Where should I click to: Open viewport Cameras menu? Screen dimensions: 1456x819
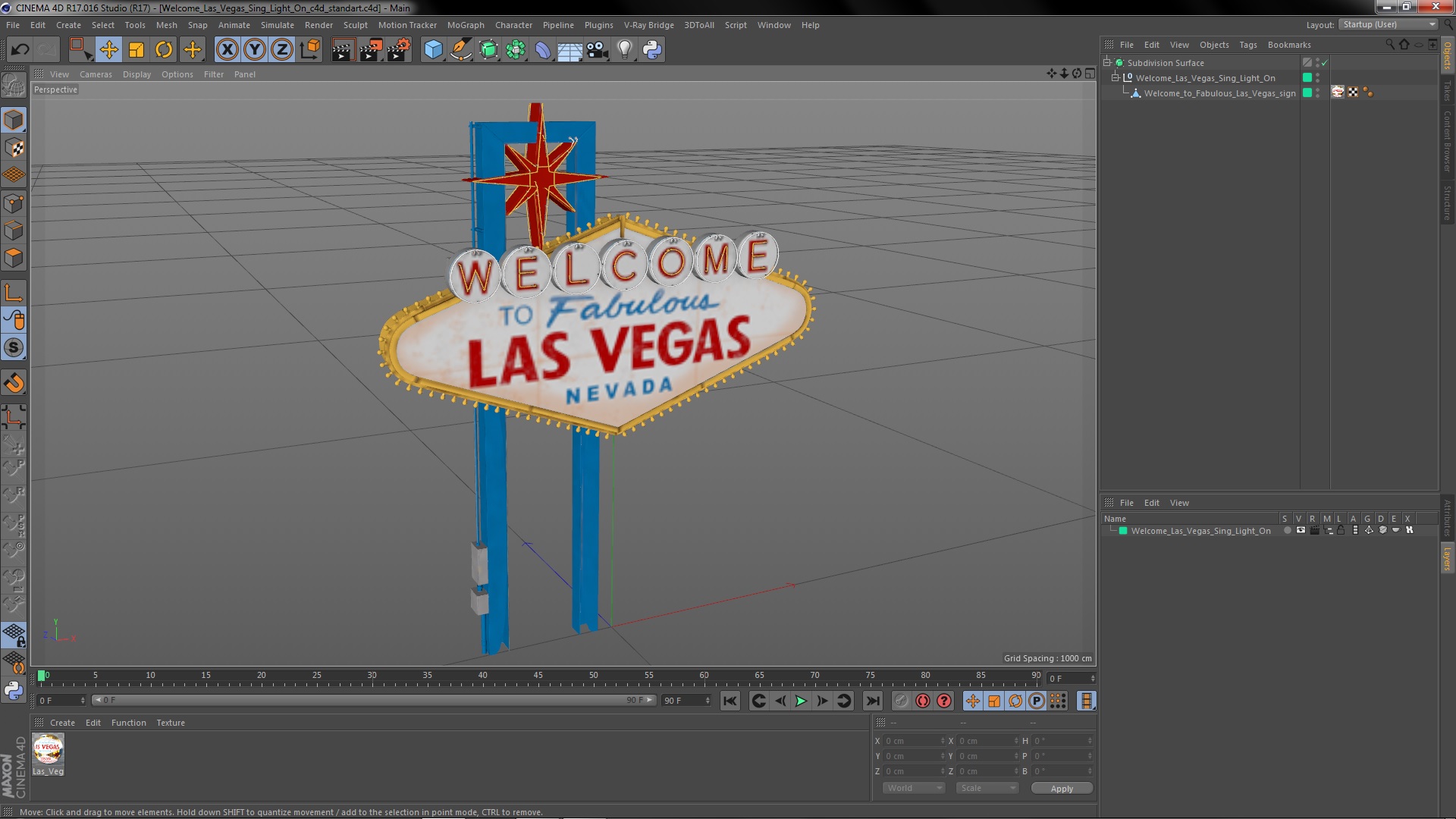[96, 74]
